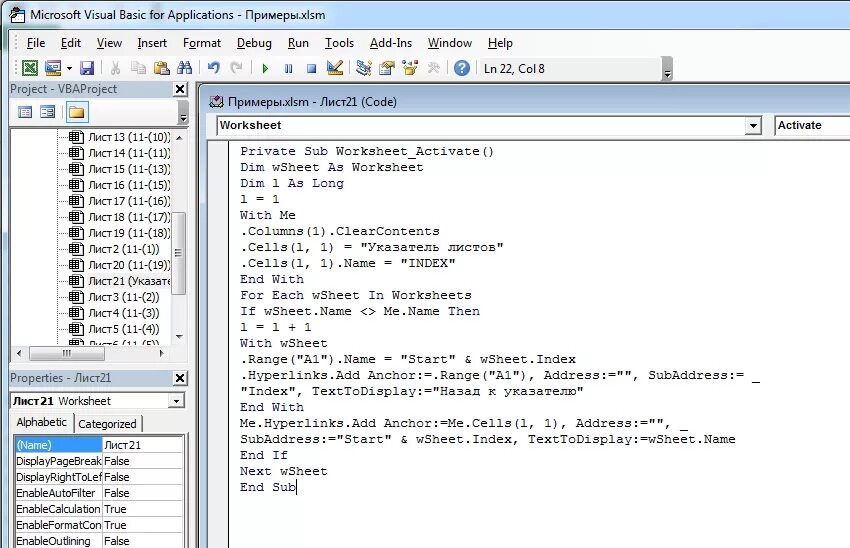This screenshot has height=548, width=850.
Task: Open the Insert menu
Action: click(152, 43)
